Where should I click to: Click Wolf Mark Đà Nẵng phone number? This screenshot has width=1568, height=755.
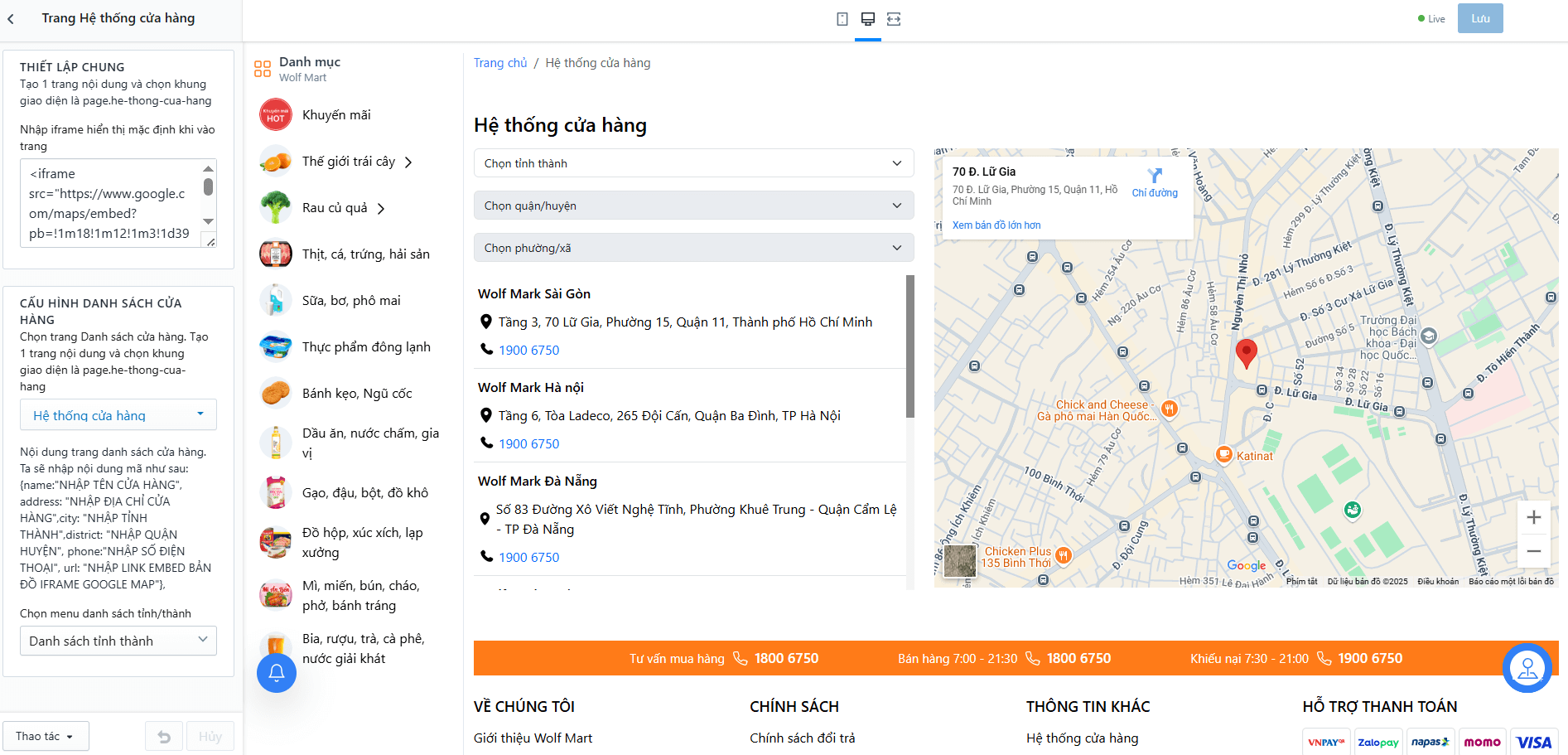(529, 558)
